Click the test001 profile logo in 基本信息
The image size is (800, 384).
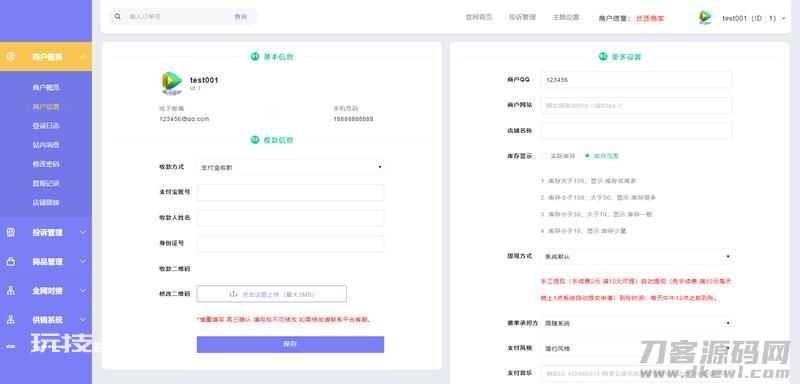(x=171, y=83)
